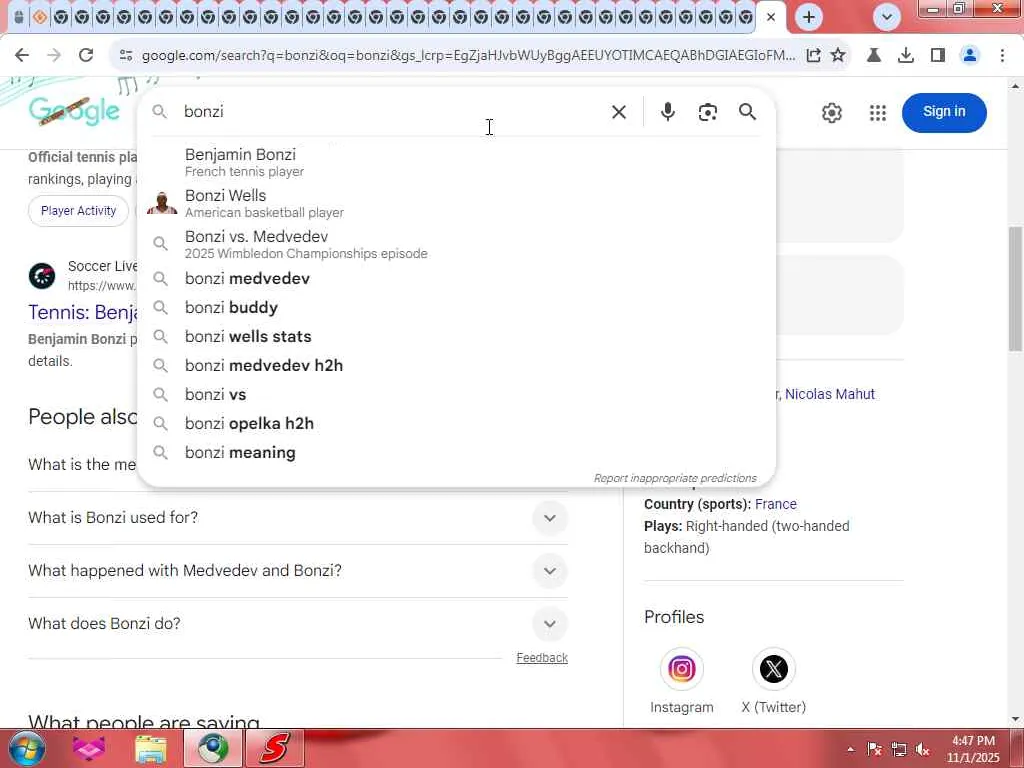This screenshot has width=1024, height=768.
Task: Show hidden tray icons arrow
Action: 850,749
